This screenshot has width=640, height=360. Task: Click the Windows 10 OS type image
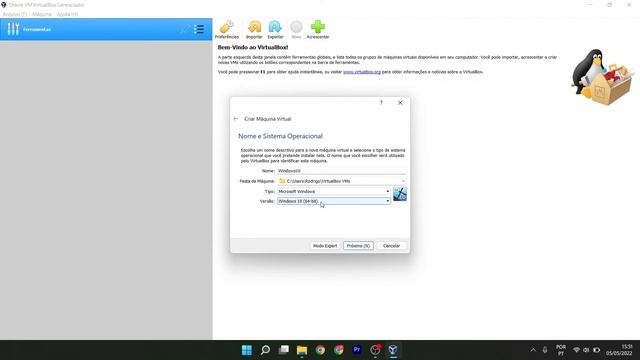[400, 194]
